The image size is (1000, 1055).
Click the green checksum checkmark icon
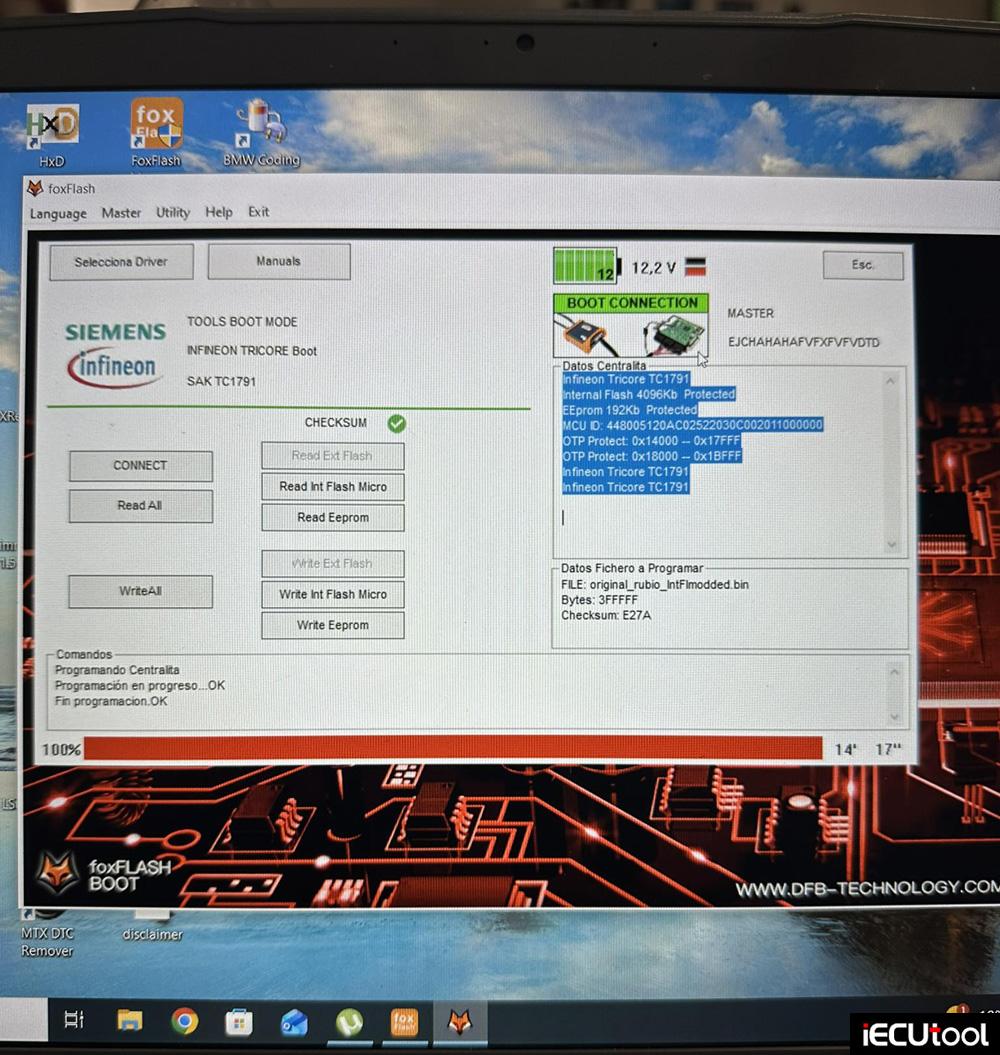coord(397,423)
